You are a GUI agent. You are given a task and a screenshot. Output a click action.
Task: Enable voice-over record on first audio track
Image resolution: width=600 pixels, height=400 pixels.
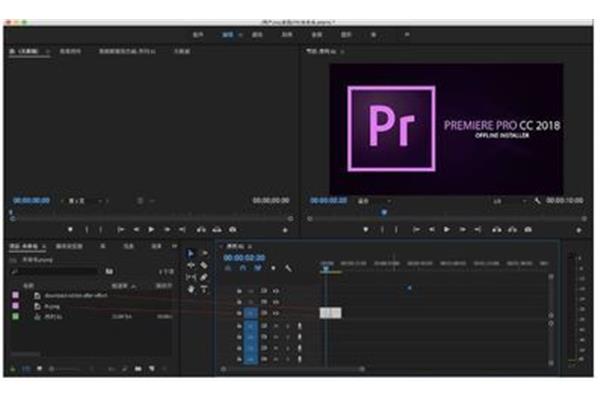(x=299, y=326)
